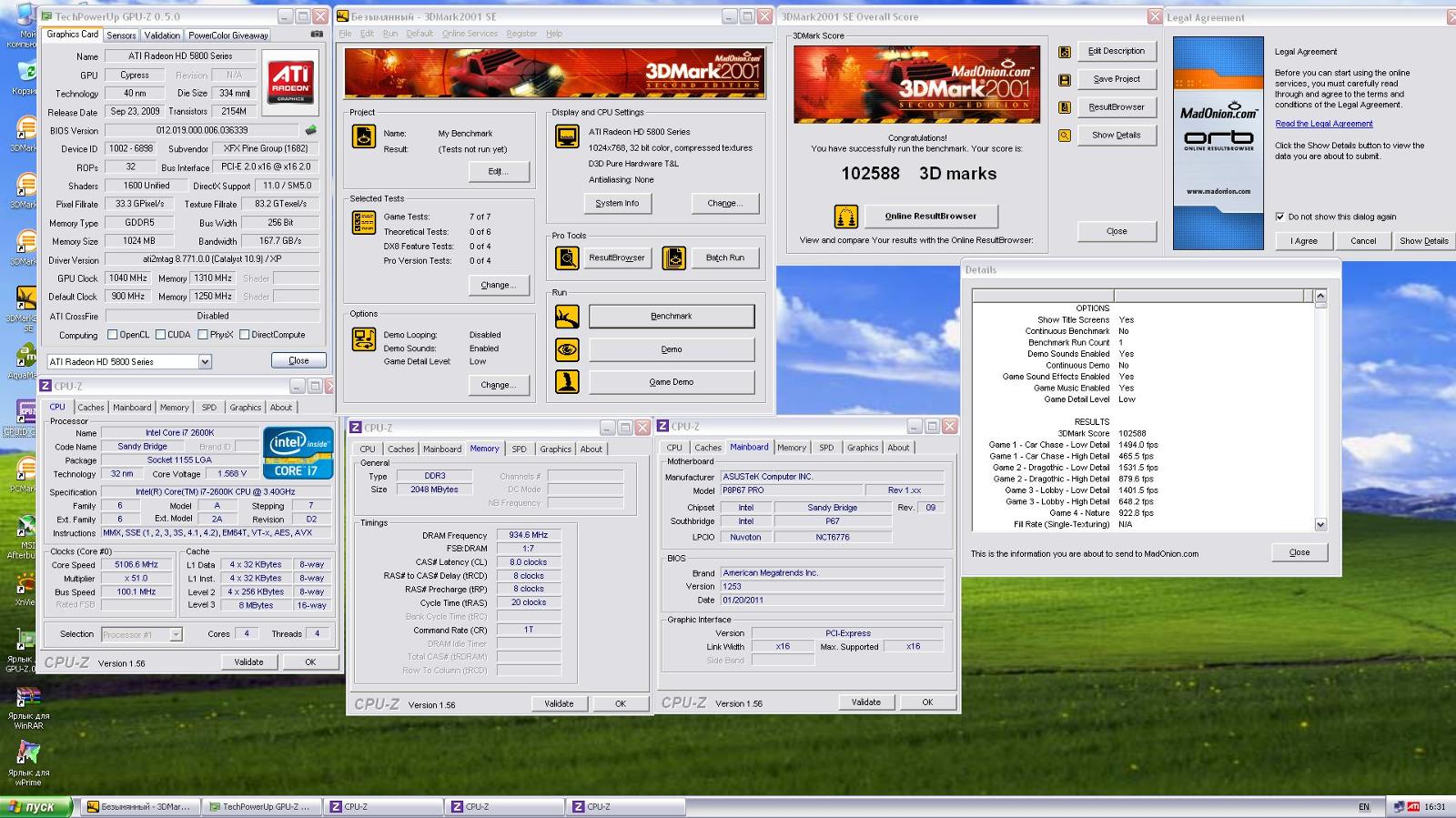Switch to TechPowerUp GPU-Z taskbar item
1456x818 pixels.
coord(261,806)
